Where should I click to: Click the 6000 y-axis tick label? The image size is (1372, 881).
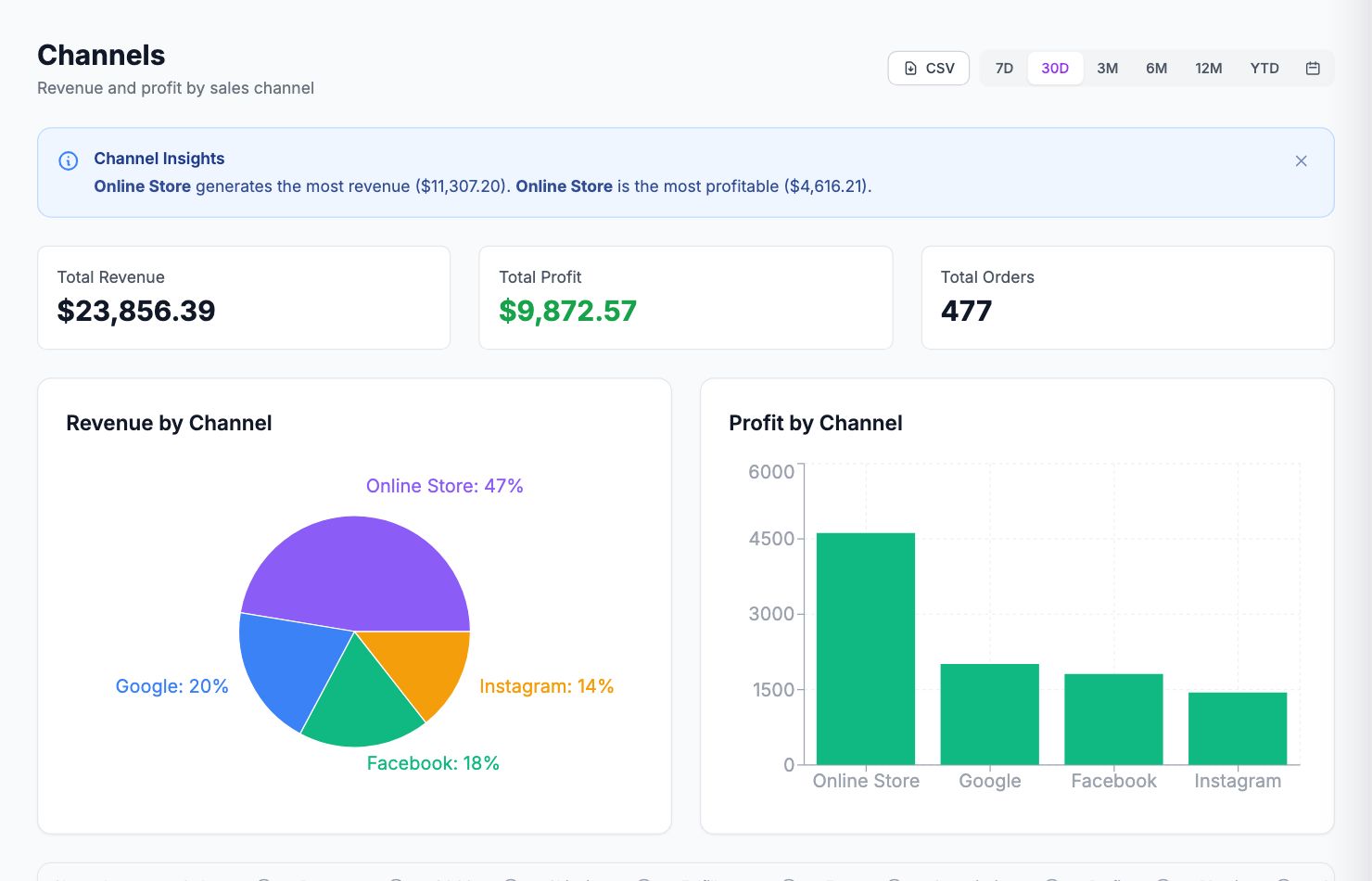click(771, 471)
